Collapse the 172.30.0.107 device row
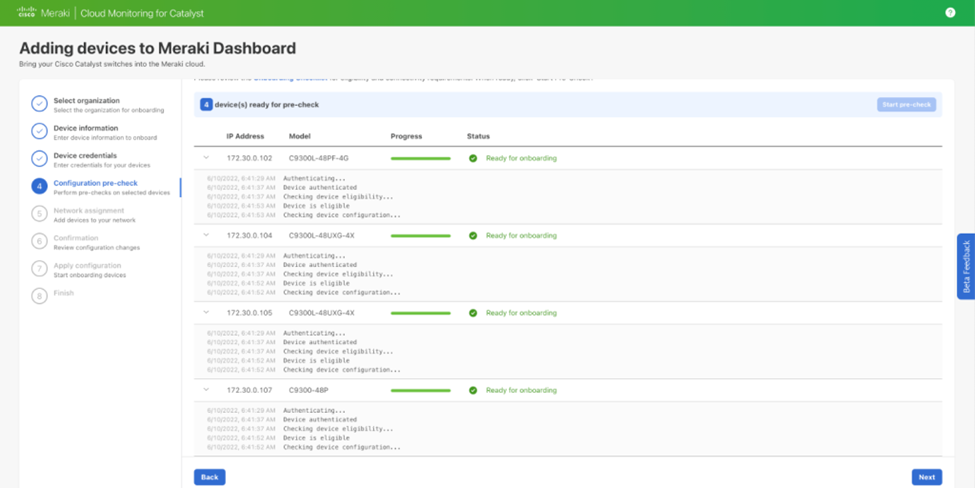 [206, 390]
